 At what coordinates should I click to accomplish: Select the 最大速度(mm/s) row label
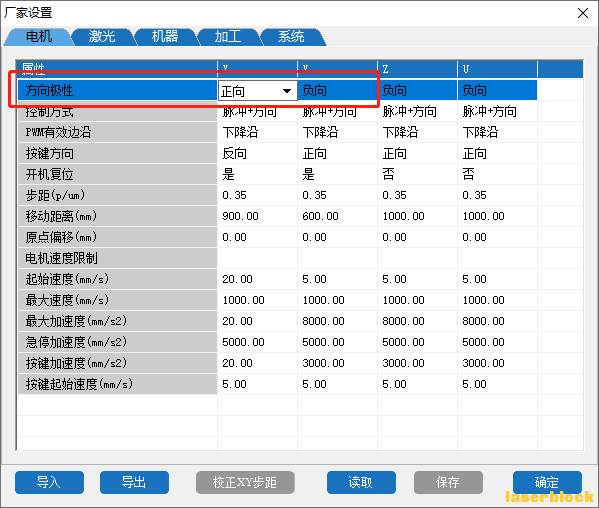[x=117, y=301]
